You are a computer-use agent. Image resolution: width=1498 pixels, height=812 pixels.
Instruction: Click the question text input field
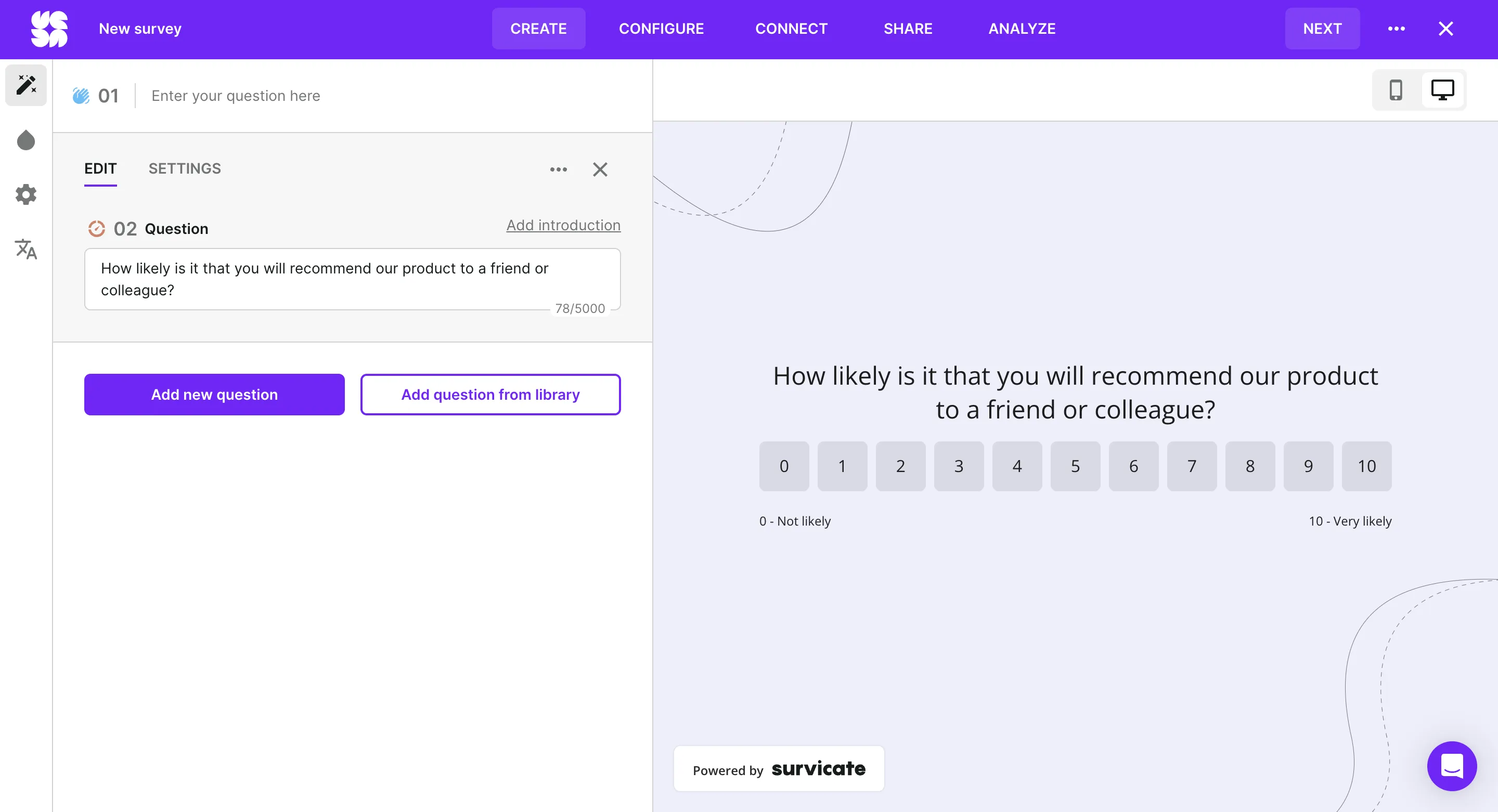coord(352,279)
